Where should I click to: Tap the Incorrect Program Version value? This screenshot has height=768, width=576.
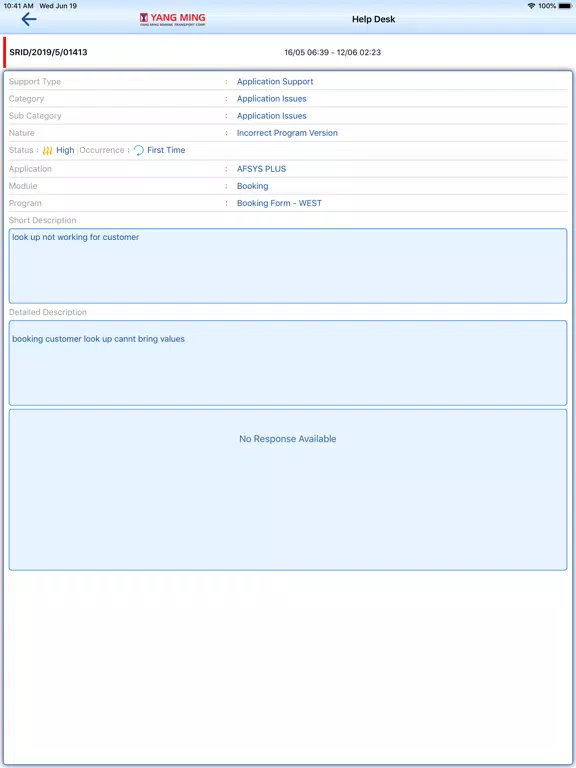click(x=287, y=133)
